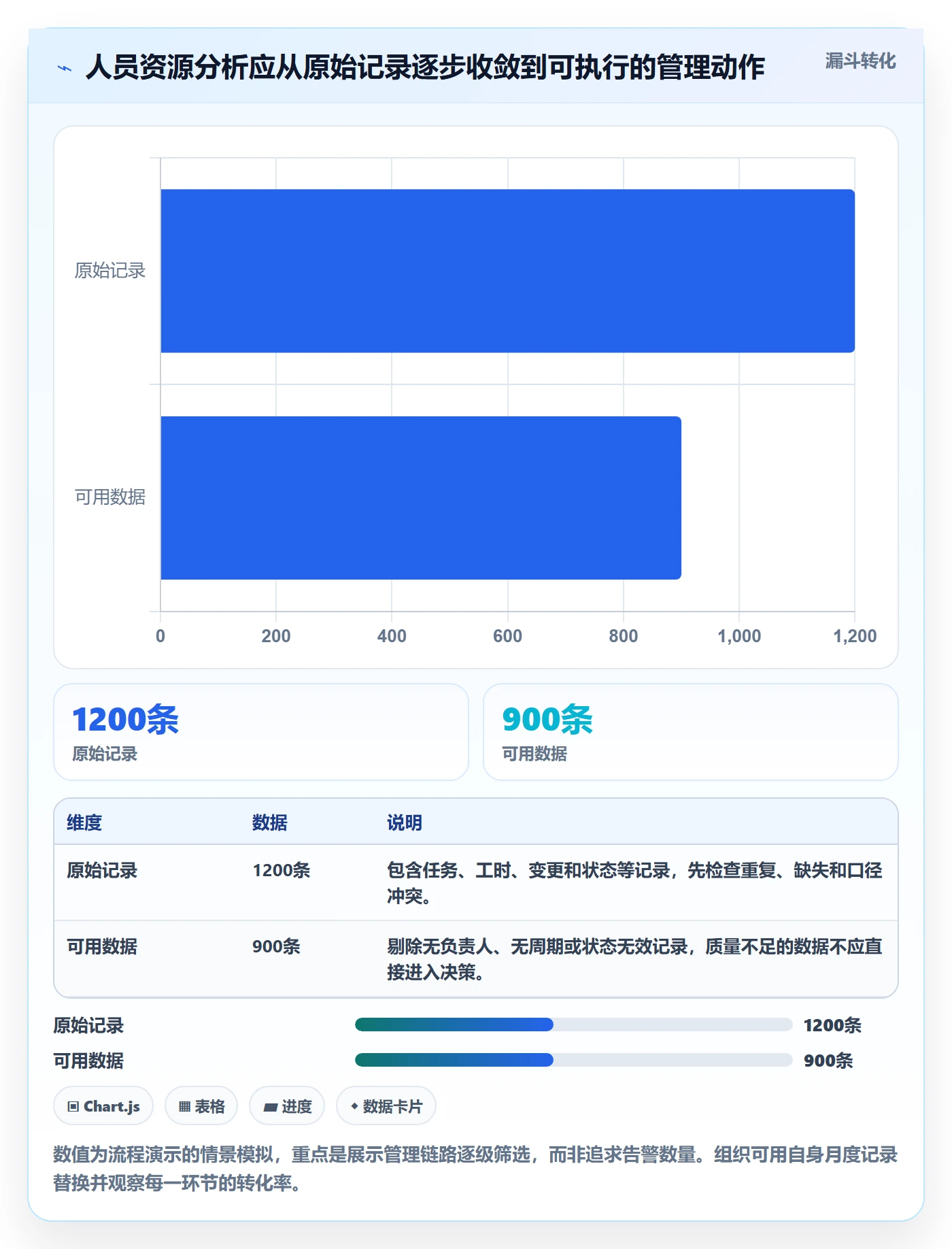
Task: Click the 说明 column header
Action: (405, 822)
